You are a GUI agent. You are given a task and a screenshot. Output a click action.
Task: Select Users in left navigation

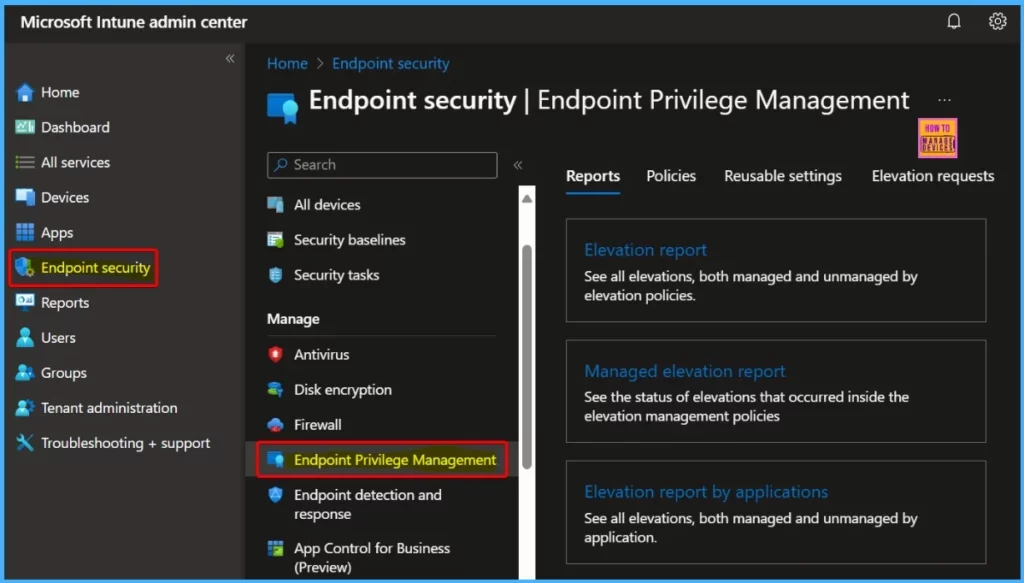click(x=58, y=338)
